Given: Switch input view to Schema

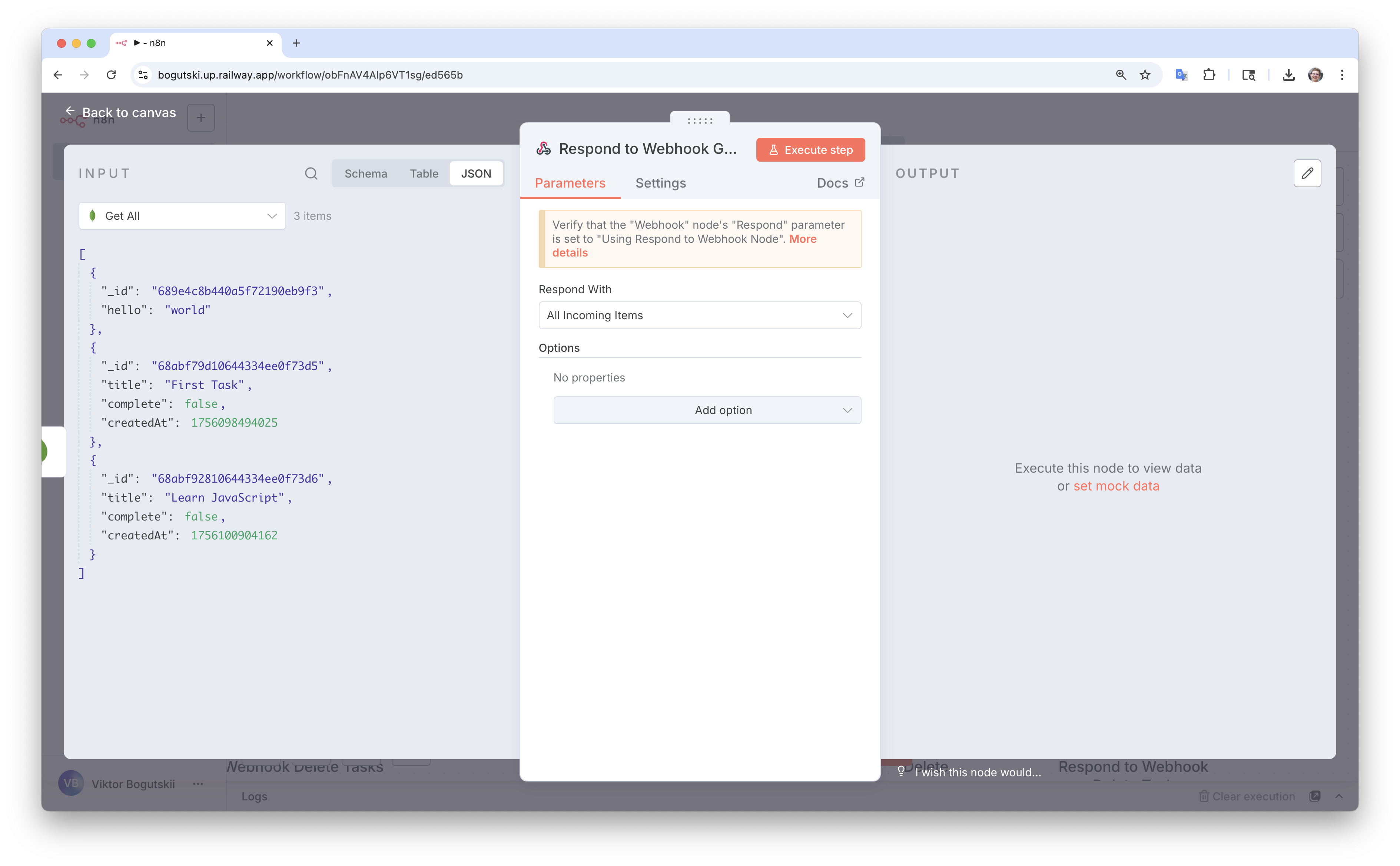Looking at the screenshot, I should (x=365, y=173).
